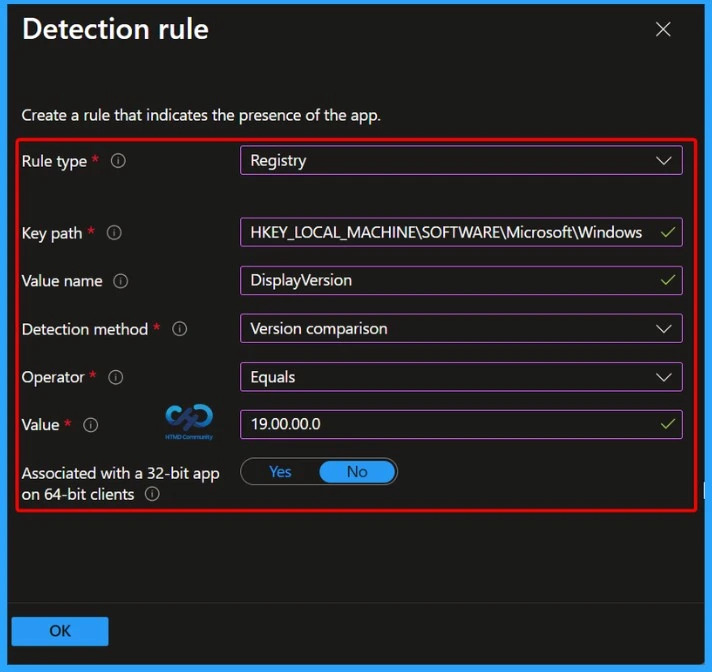Set 32-bit app association to Yes
Image resolution: width=712 pixels, height=672 pixels.
click(280, 472)
